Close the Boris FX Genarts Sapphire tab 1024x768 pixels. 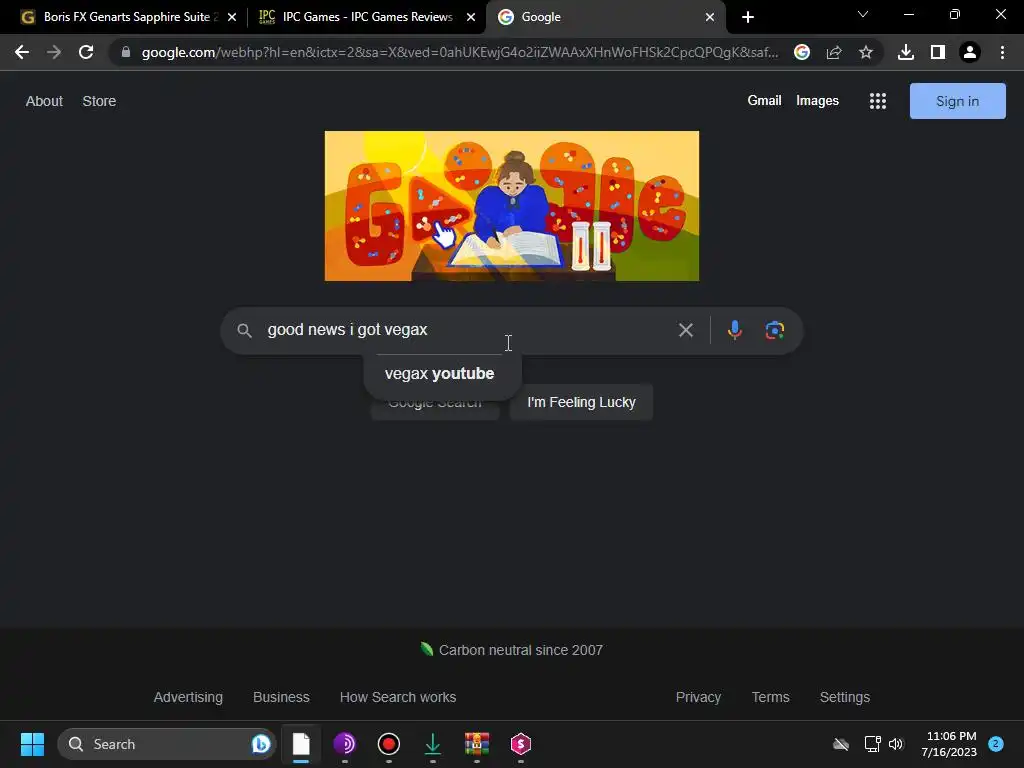pyautogui.click(x=232, y=17)
